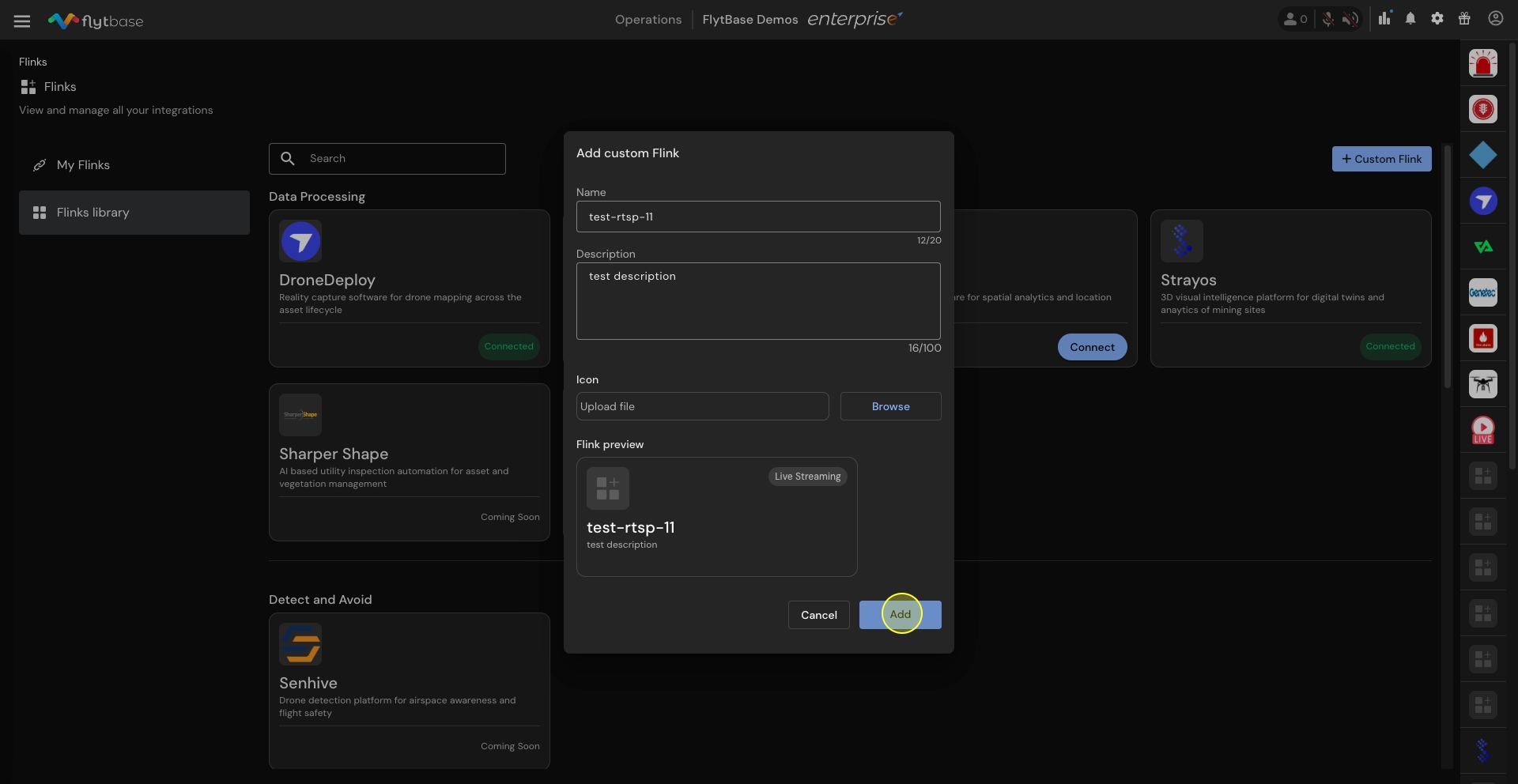This screenshot has width=1518, height=784.
Task: Cancel the Add custom Flink dialog
Action: click(x=818, y=615)
